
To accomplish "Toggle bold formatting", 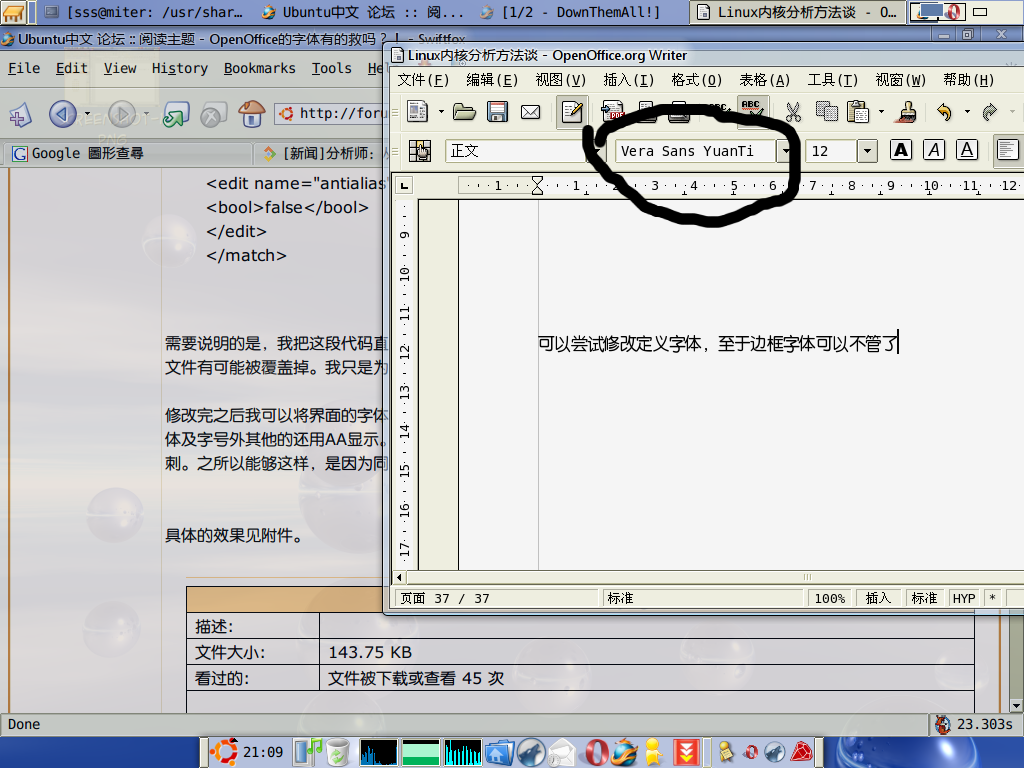I will click(x=901, y=151).
